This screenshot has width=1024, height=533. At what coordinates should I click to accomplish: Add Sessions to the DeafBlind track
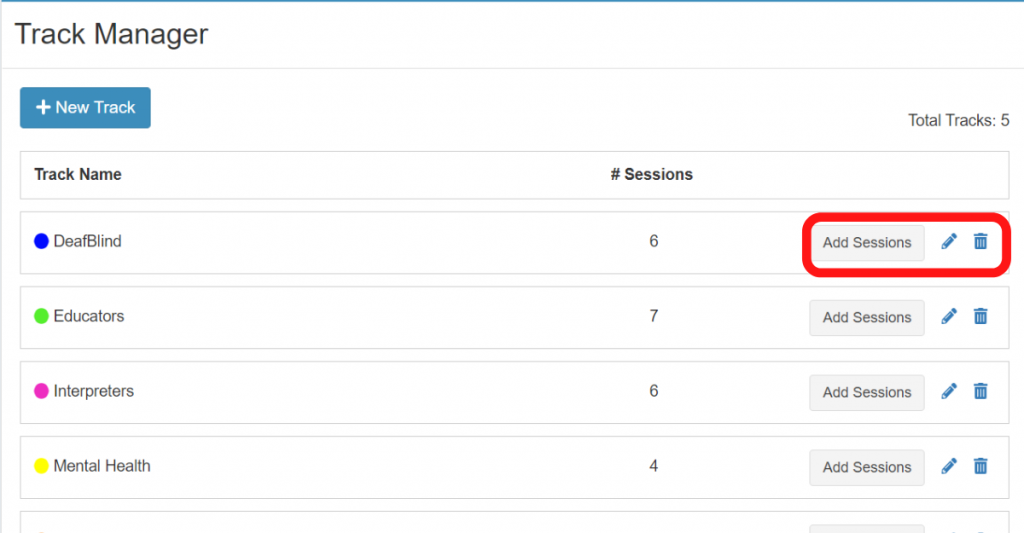(866, 242)
